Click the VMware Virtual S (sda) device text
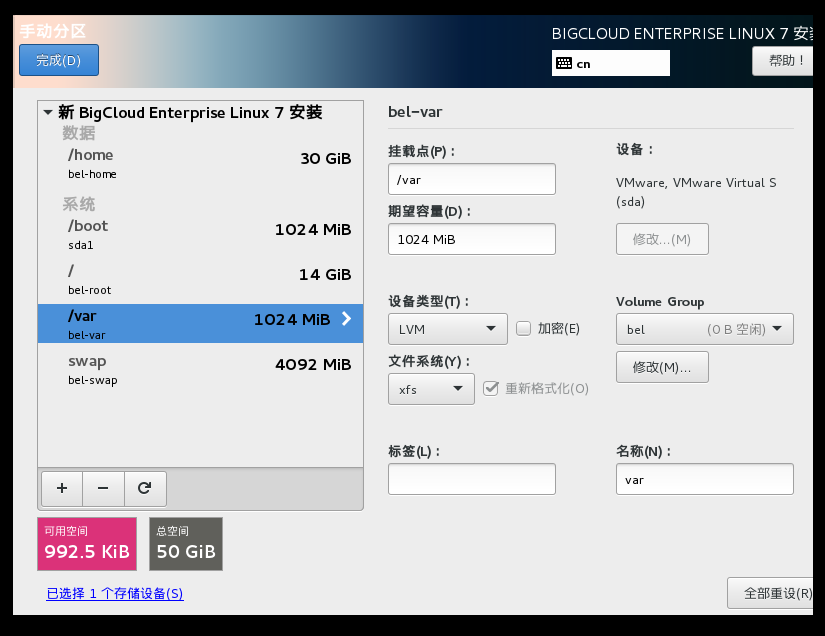The height and width of the screenshot is (636, 825). [x=696, y=192]
